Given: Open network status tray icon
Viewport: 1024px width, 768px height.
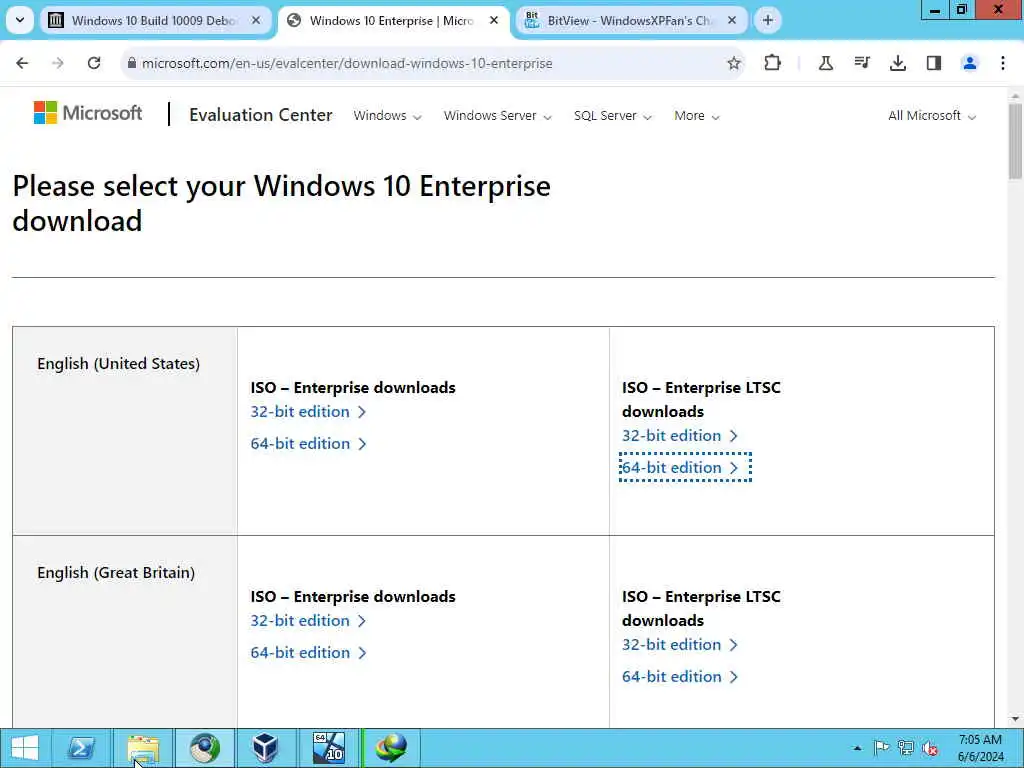Looking at the screenshot, I should [x=905, y=748].
